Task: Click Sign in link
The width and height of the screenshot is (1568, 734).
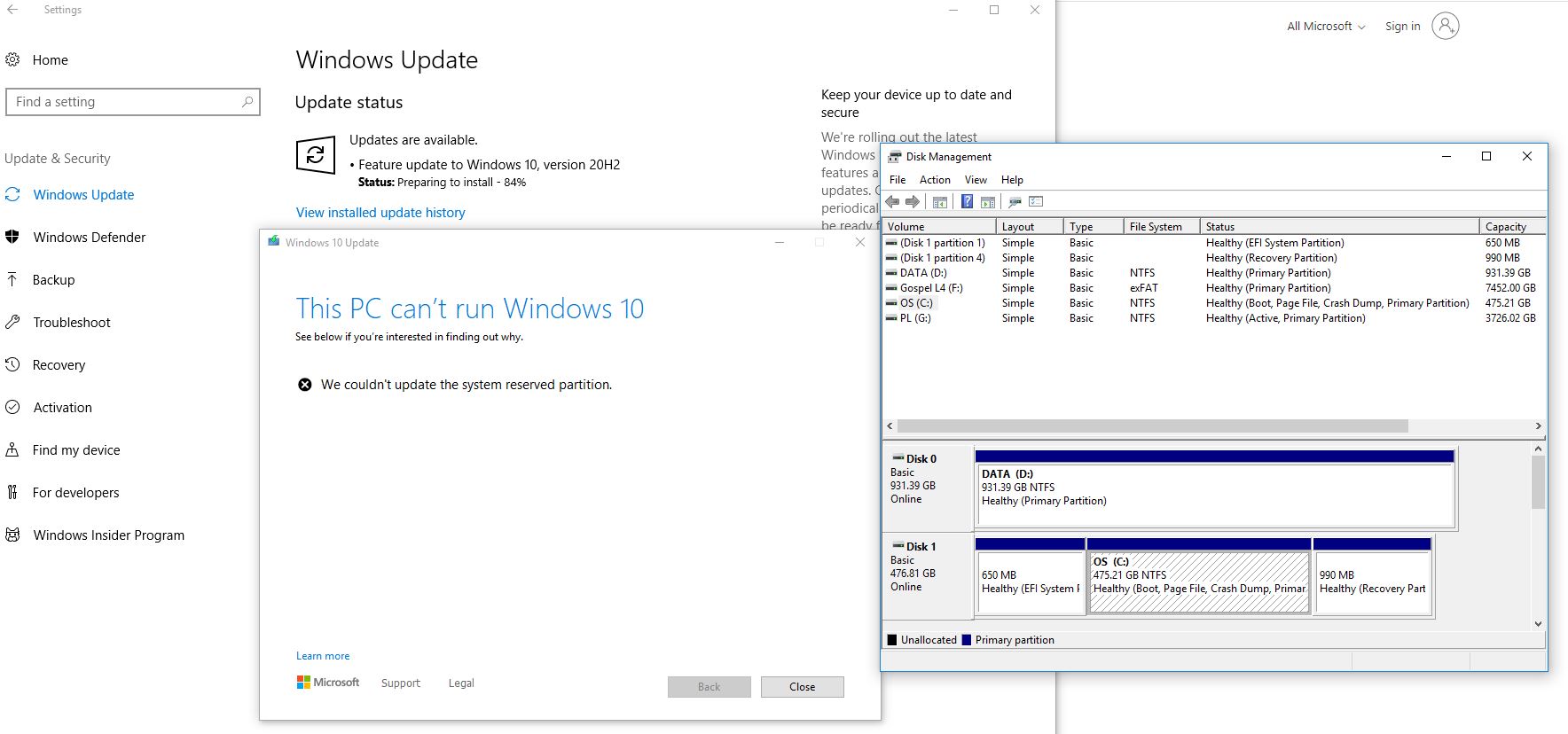Action: pyautogui.click(x=1402, y=27)
